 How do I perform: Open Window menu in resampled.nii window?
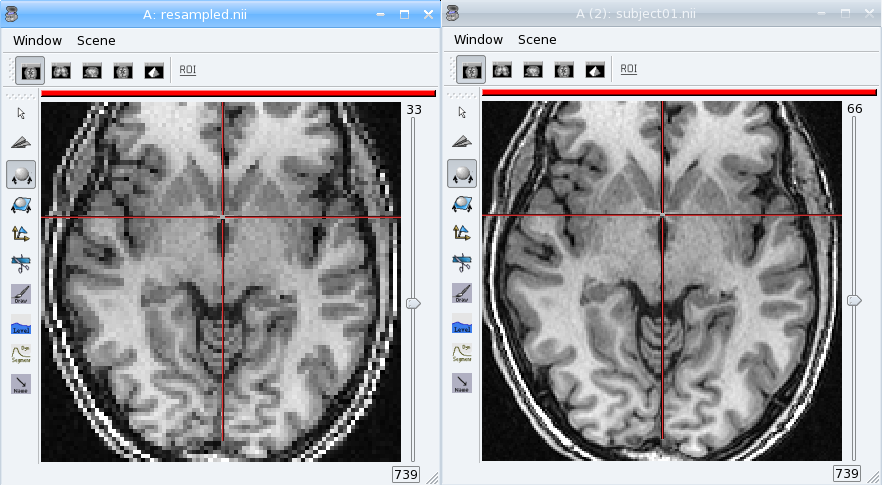pyautogui.click(x=37, y=40)
